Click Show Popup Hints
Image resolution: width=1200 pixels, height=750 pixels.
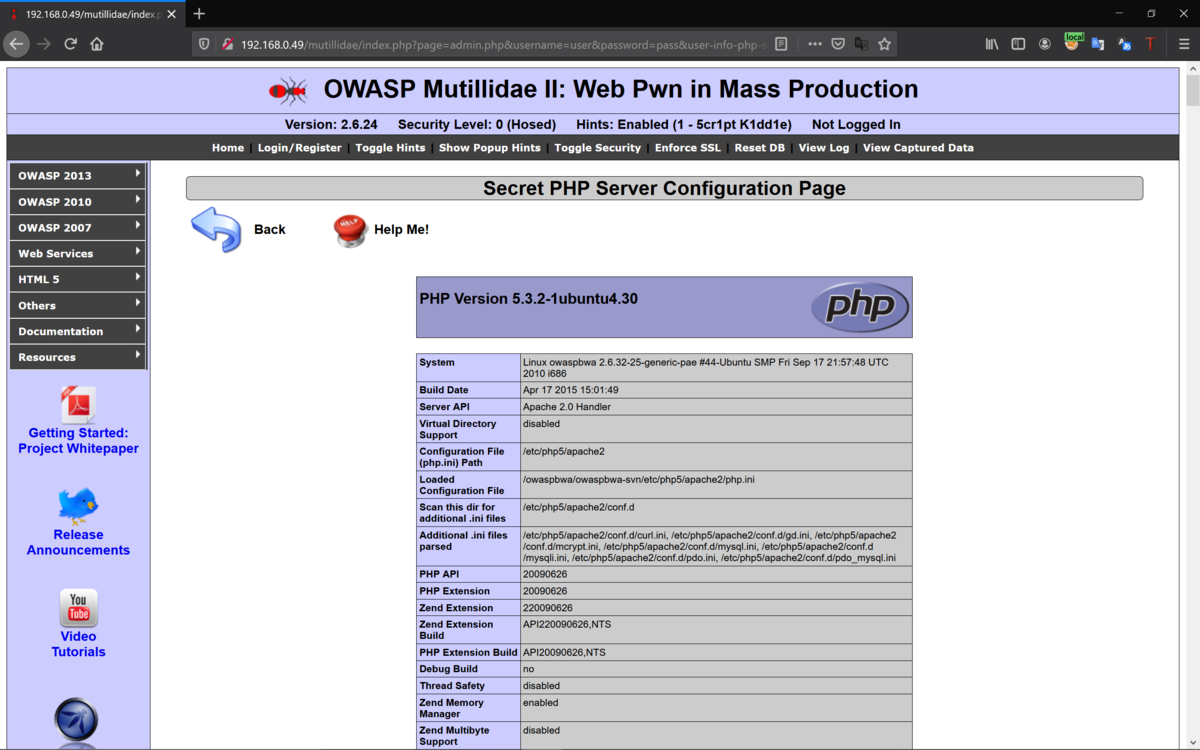pyautogui.click(x=490, y=148)
